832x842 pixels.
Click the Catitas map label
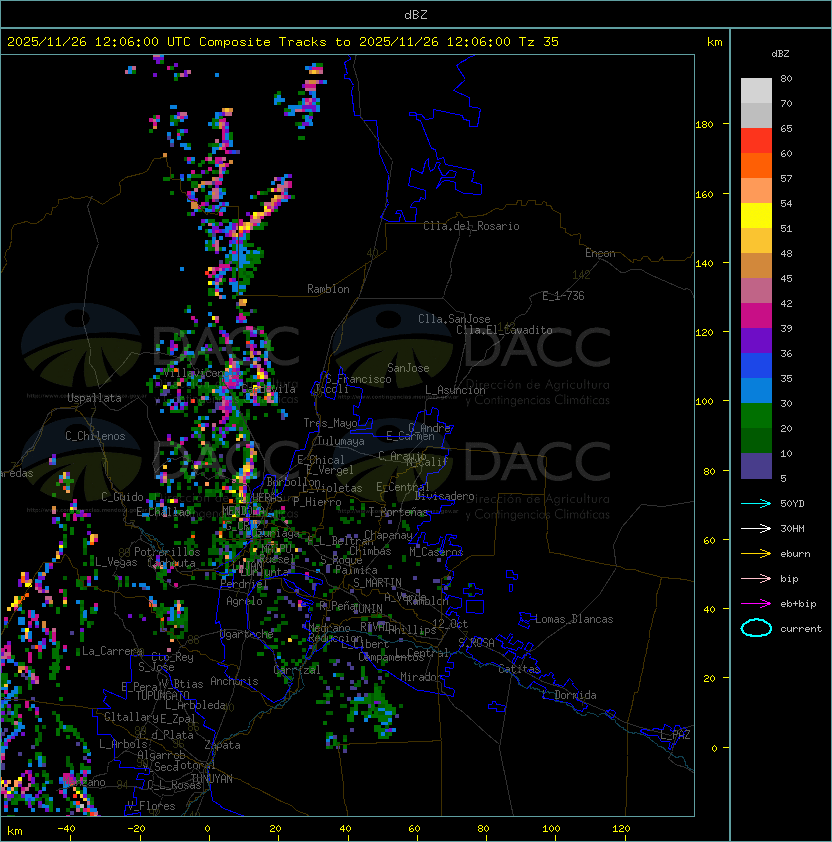pyautogui.click(x=519, y=669)
